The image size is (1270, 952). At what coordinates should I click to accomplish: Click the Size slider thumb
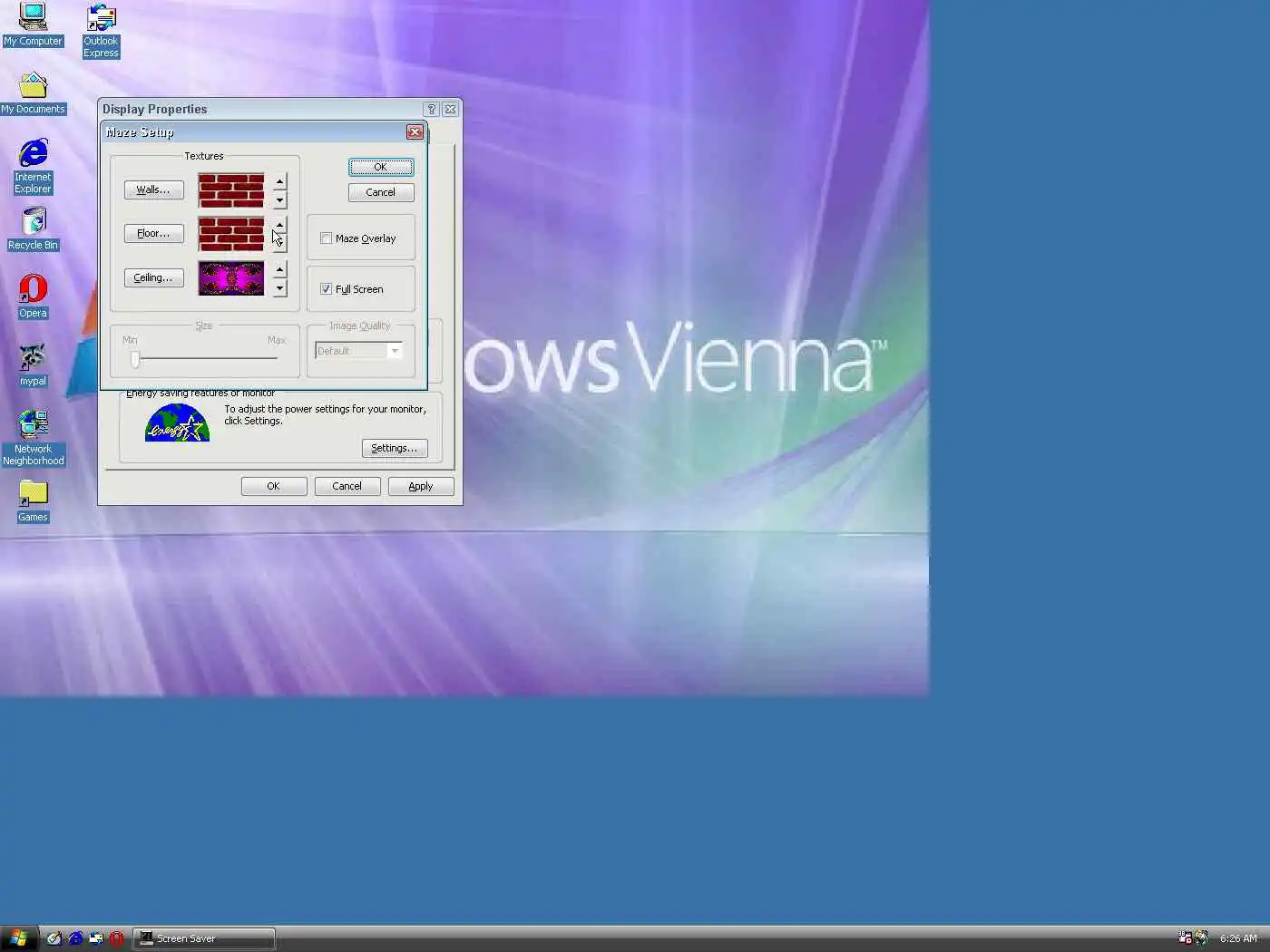click(135, 359)
